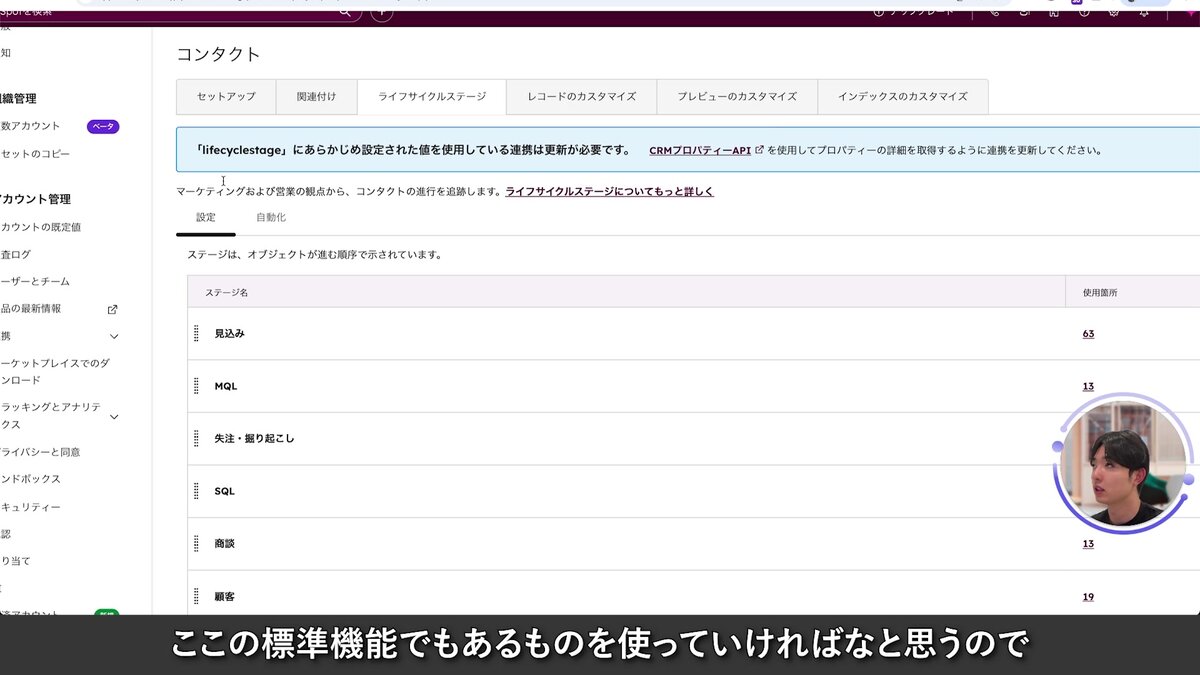Screen dimensions: 1200x675
Task: Click ライフサイクルステージについてもっと詳しく link
Action: click(608, 191)
